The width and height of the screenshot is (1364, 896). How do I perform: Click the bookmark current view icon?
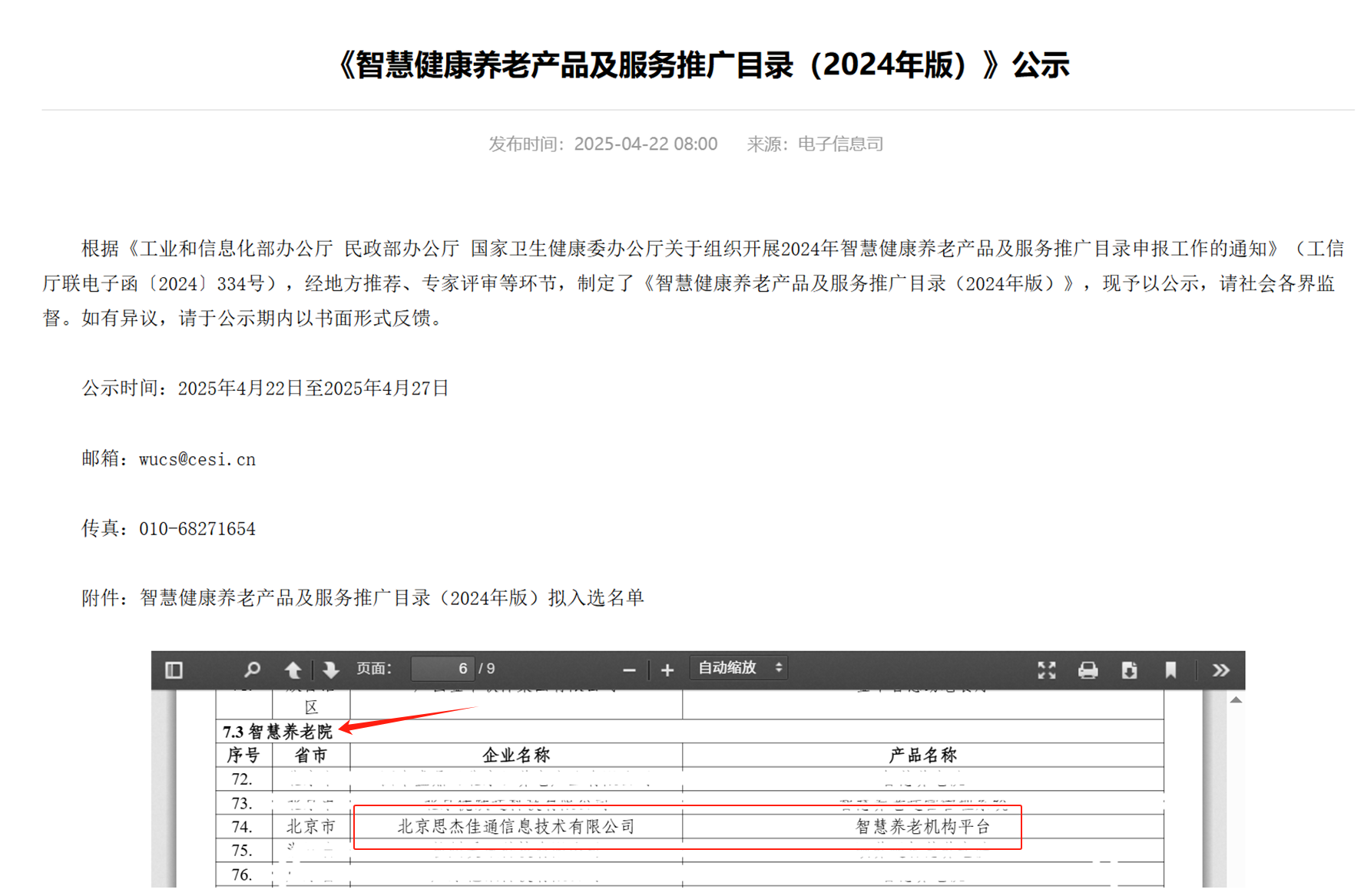click(1170, 670)
